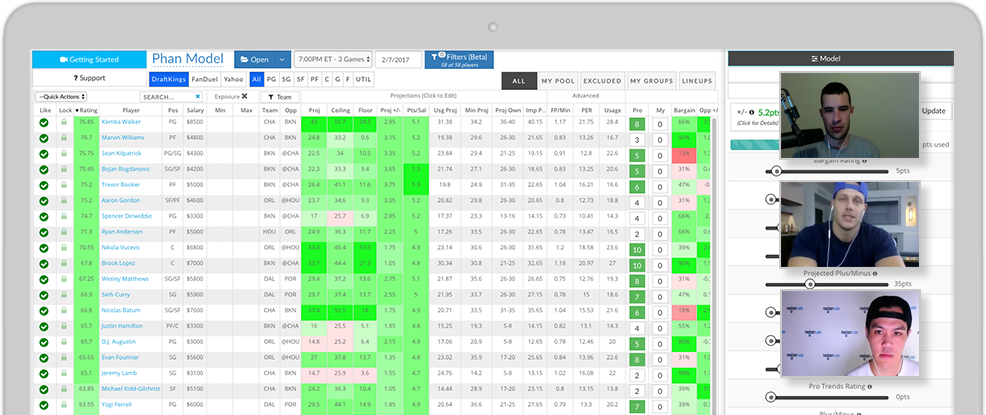The image size is (986, 415).
Task: Click the Model panel header
Action: coord(841,58)
